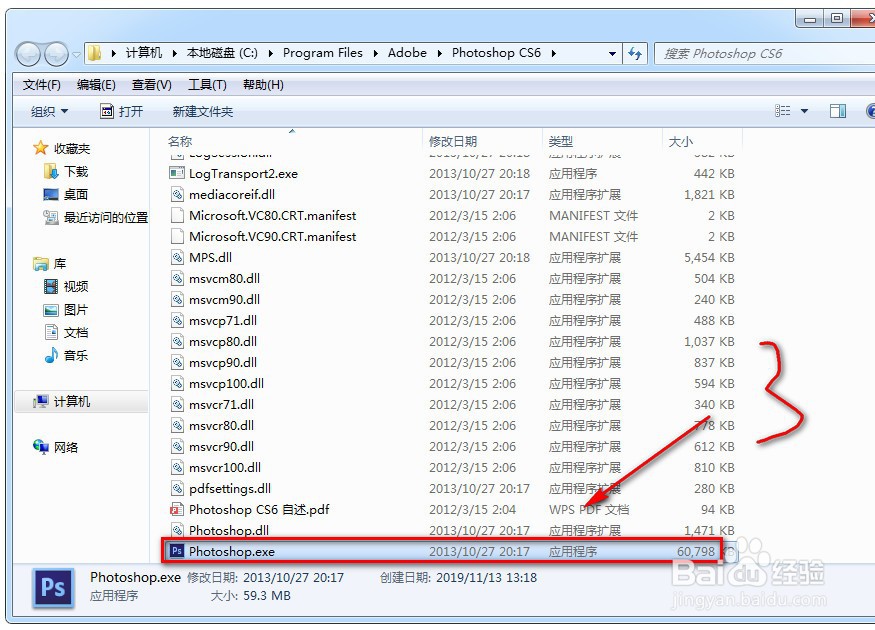Click the msvcp100.dll file icon
The width and height of the screenshot is (875, 630).
(x=177, y=383)
